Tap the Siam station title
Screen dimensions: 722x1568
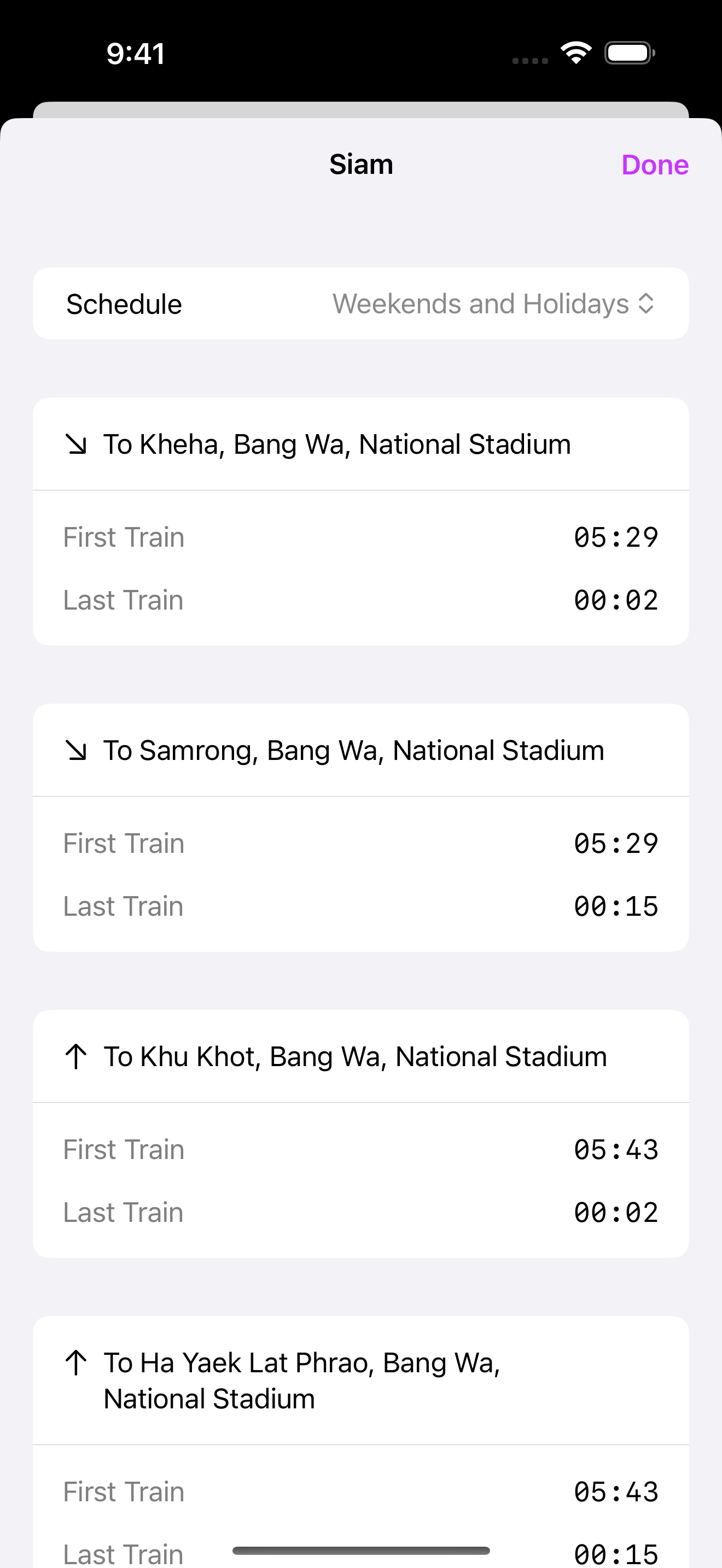pos(361,165)
